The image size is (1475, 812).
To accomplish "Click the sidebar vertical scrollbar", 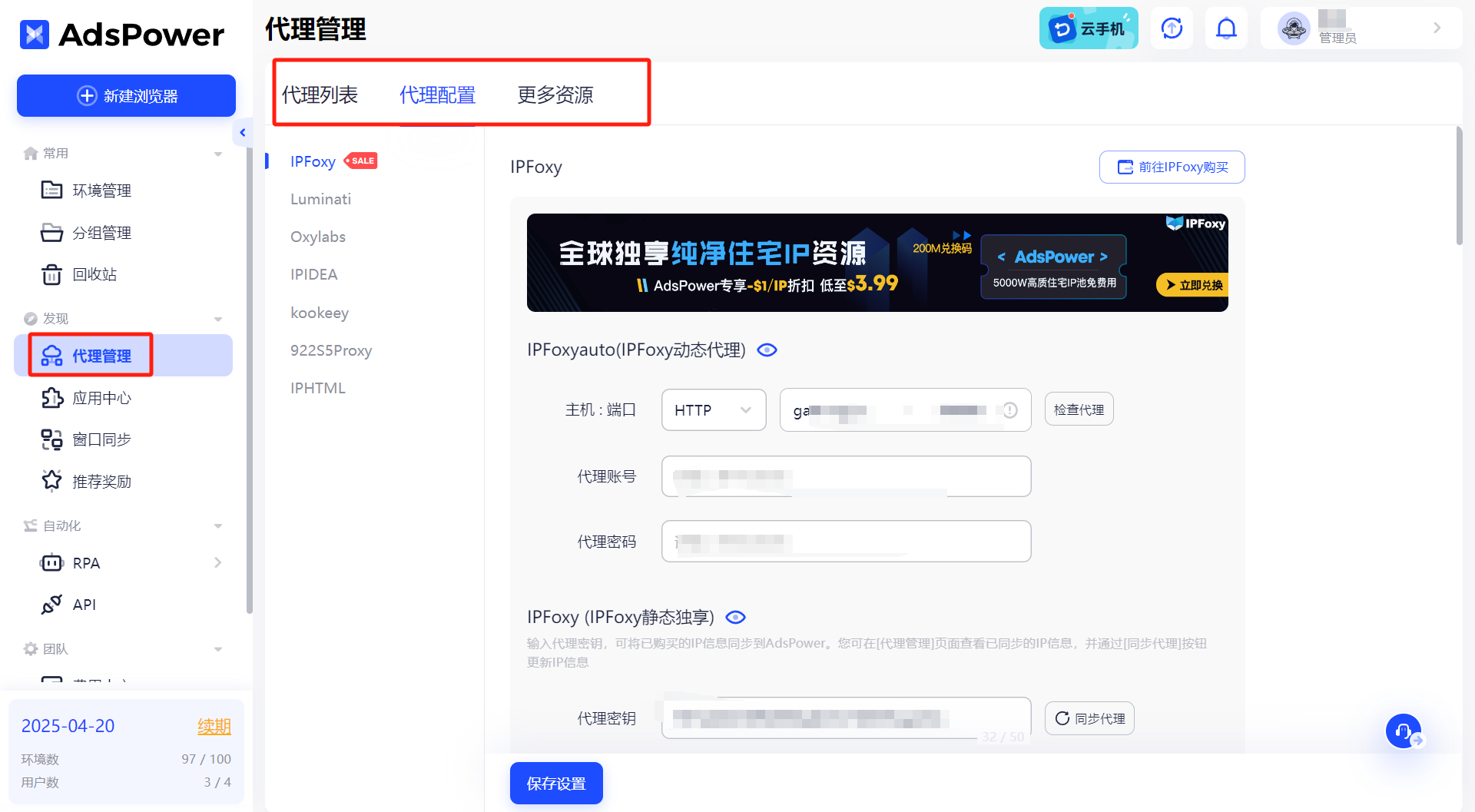I will click(249, 380).
